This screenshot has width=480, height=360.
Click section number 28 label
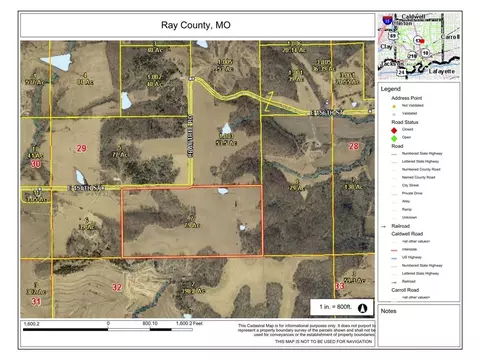tap(353, 146)
